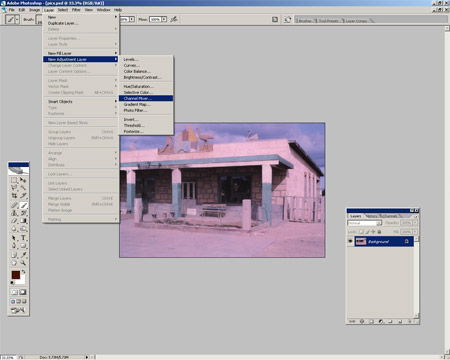450x360 pixels.
Task: Click new adjustment layer icon in Layers panel
Action: [x=381, y=321]
